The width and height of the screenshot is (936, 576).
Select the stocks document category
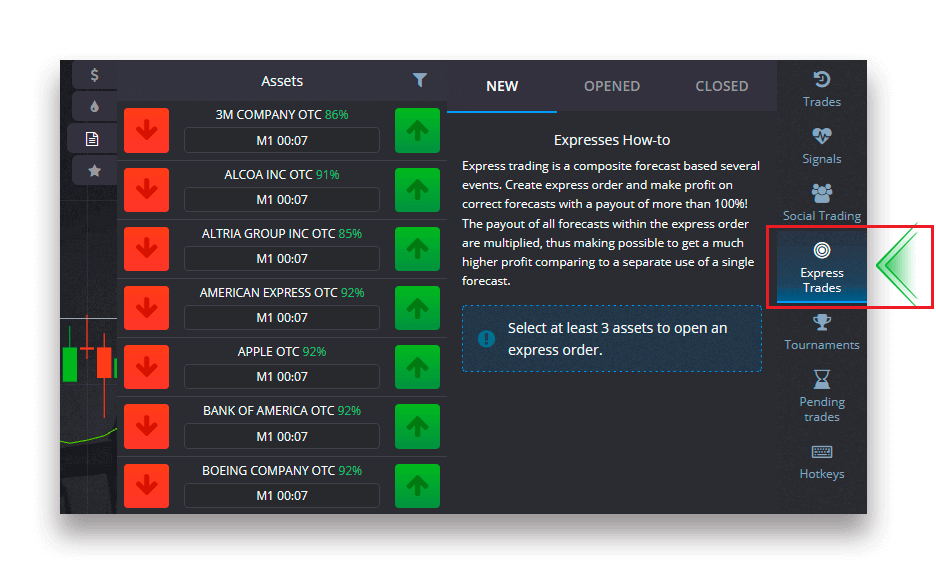point(94,138)
